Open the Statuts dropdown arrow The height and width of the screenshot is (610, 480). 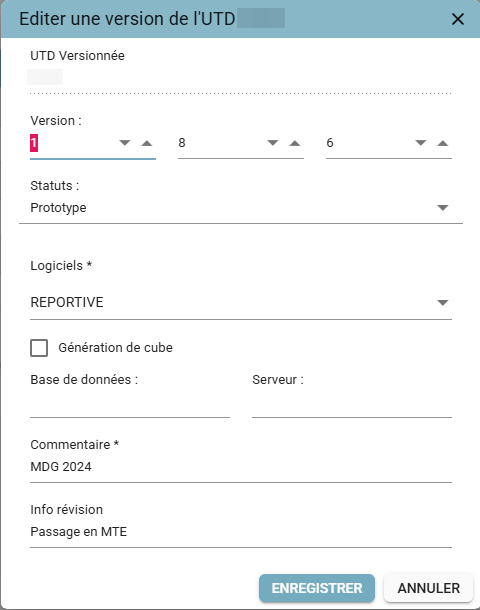tap(443, 208)
